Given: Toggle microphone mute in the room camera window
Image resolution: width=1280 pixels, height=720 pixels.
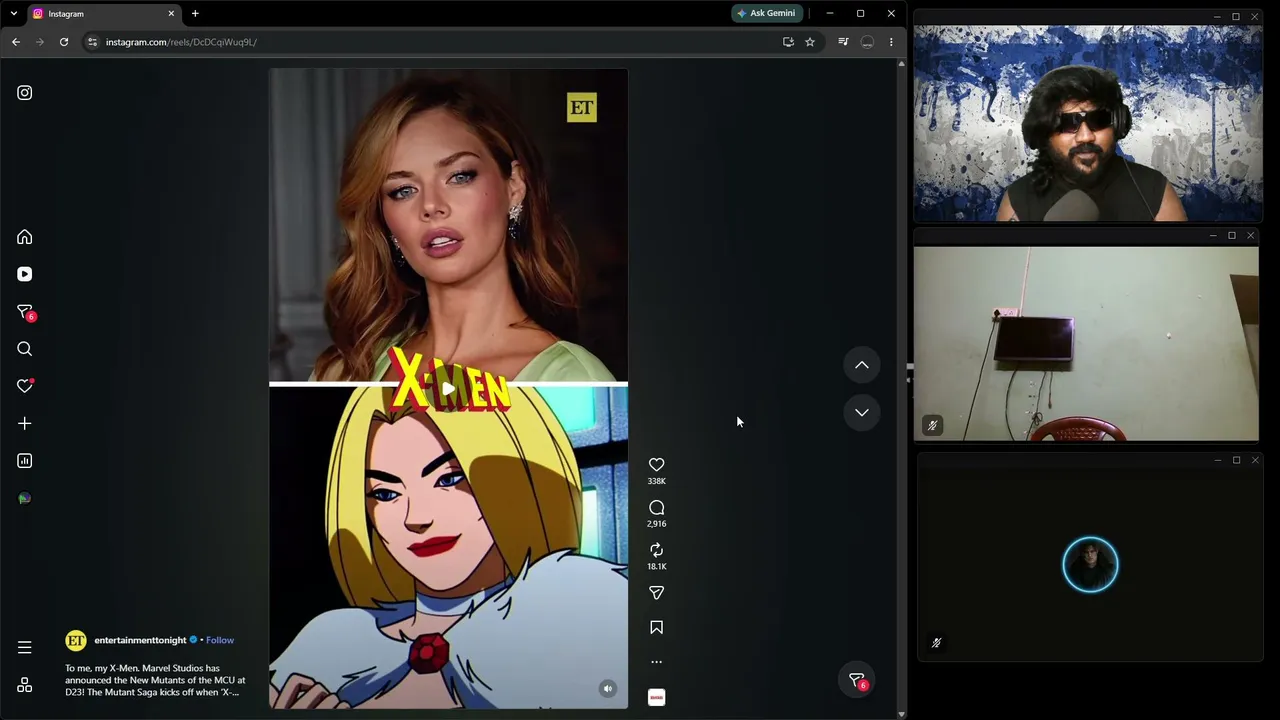Looking at the screenshot, I should [932, 426].
